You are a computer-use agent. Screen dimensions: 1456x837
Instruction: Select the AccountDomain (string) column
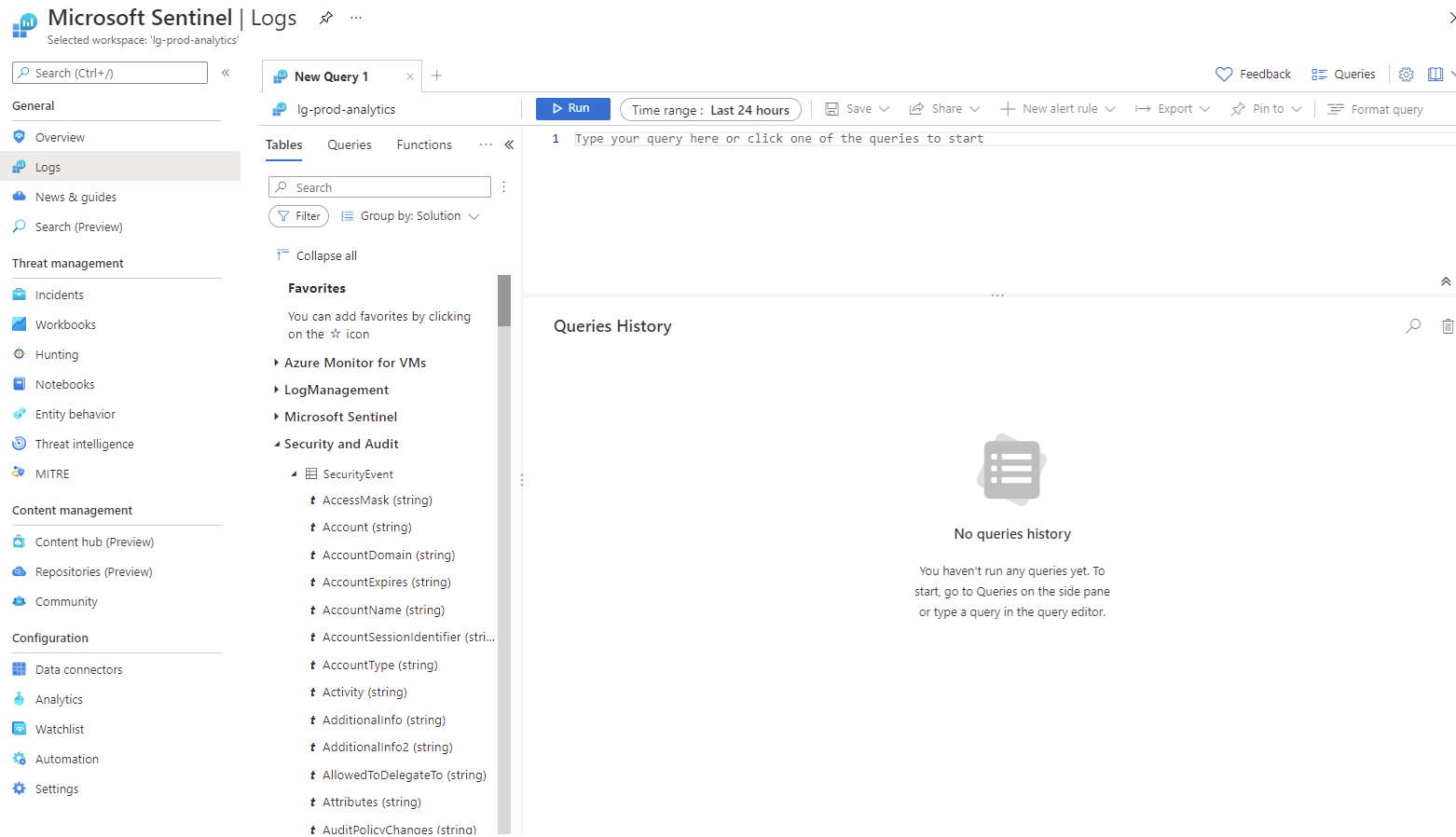click(x=389, y=556)
